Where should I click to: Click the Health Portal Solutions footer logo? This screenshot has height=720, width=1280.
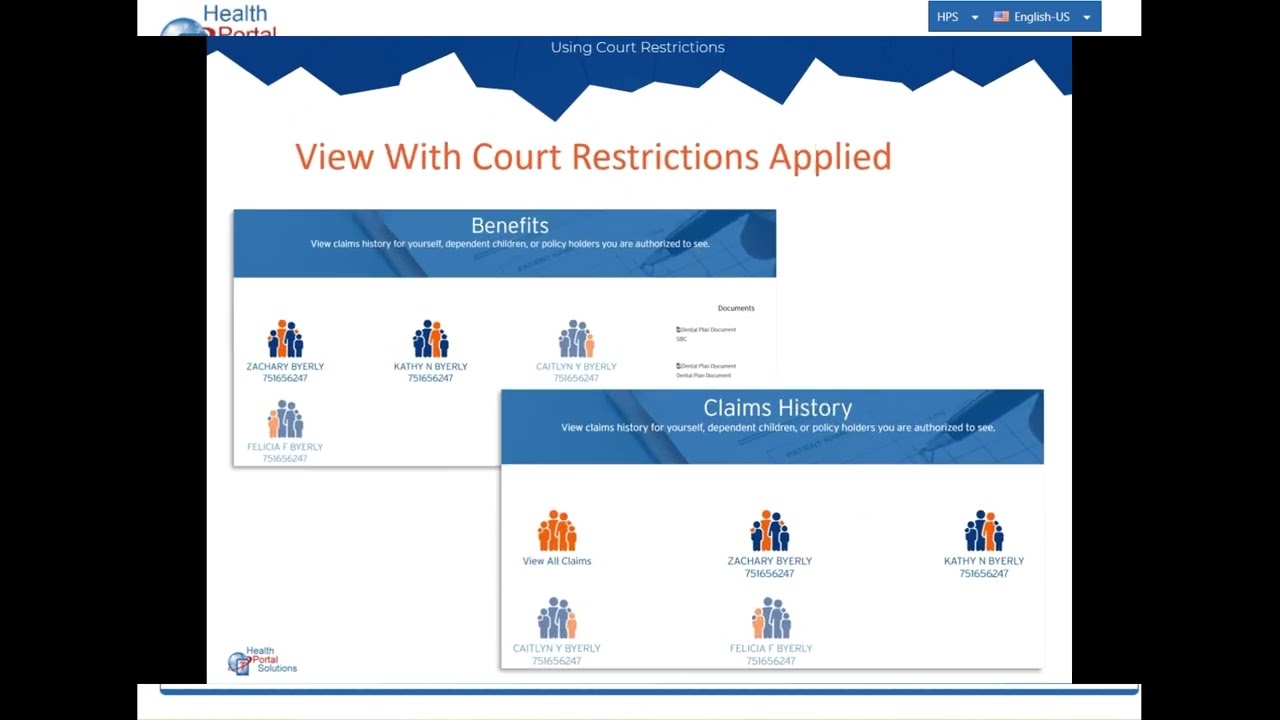point(262,660)
